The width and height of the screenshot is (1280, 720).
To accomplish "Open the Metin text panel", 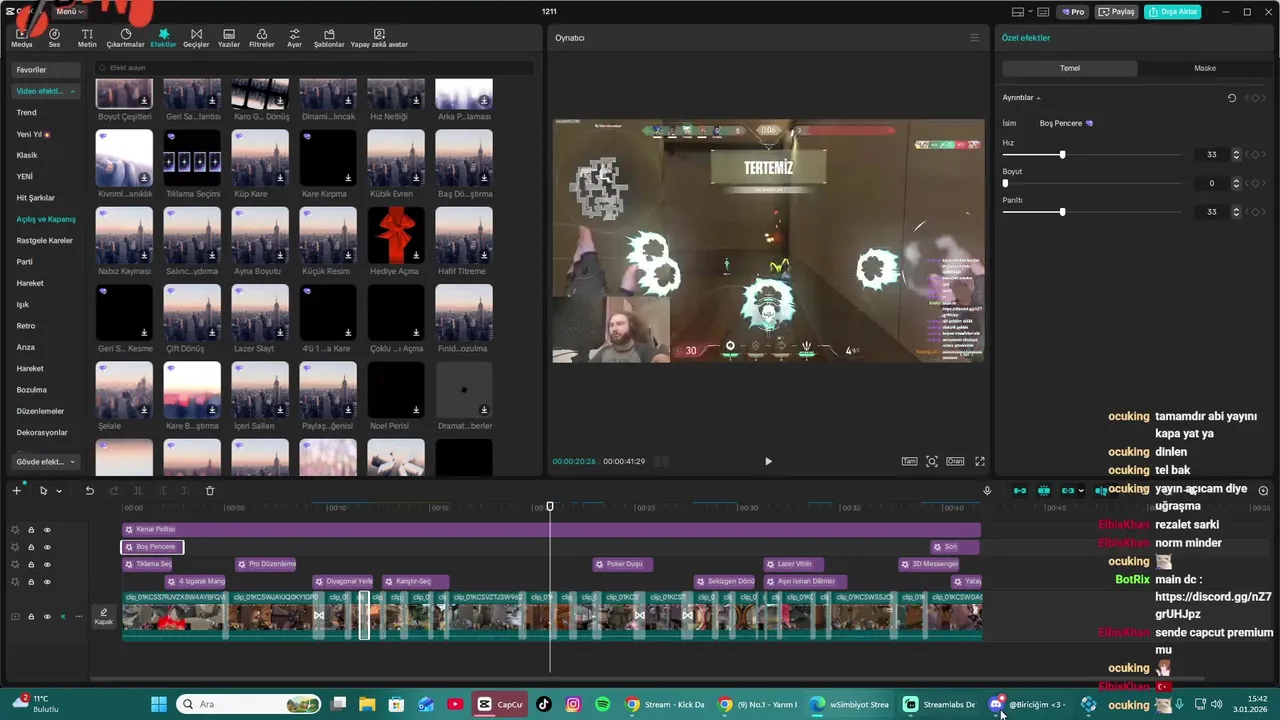I will [x=87, y=38].
